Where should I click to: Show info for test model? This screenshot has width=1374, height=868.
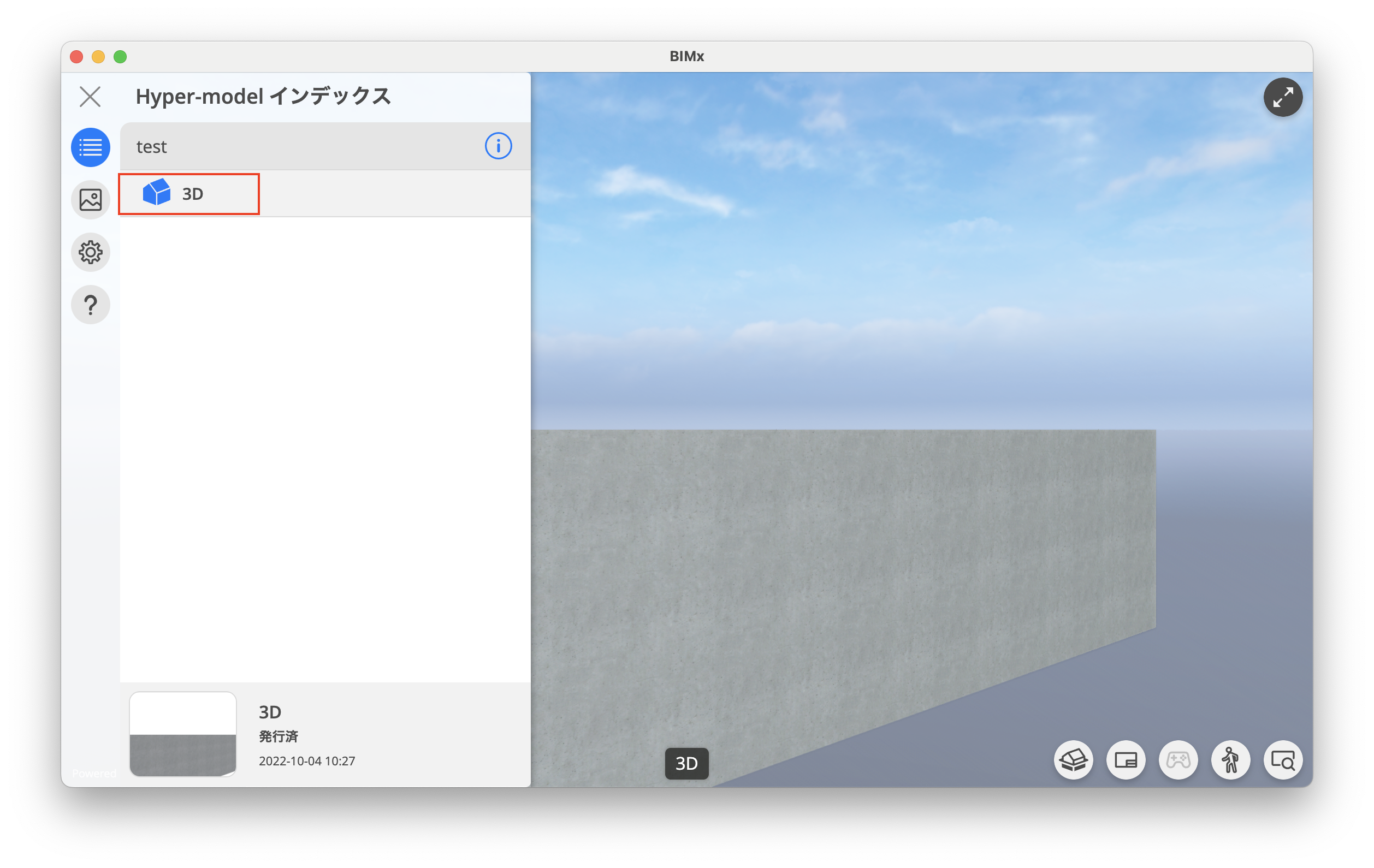498,146
